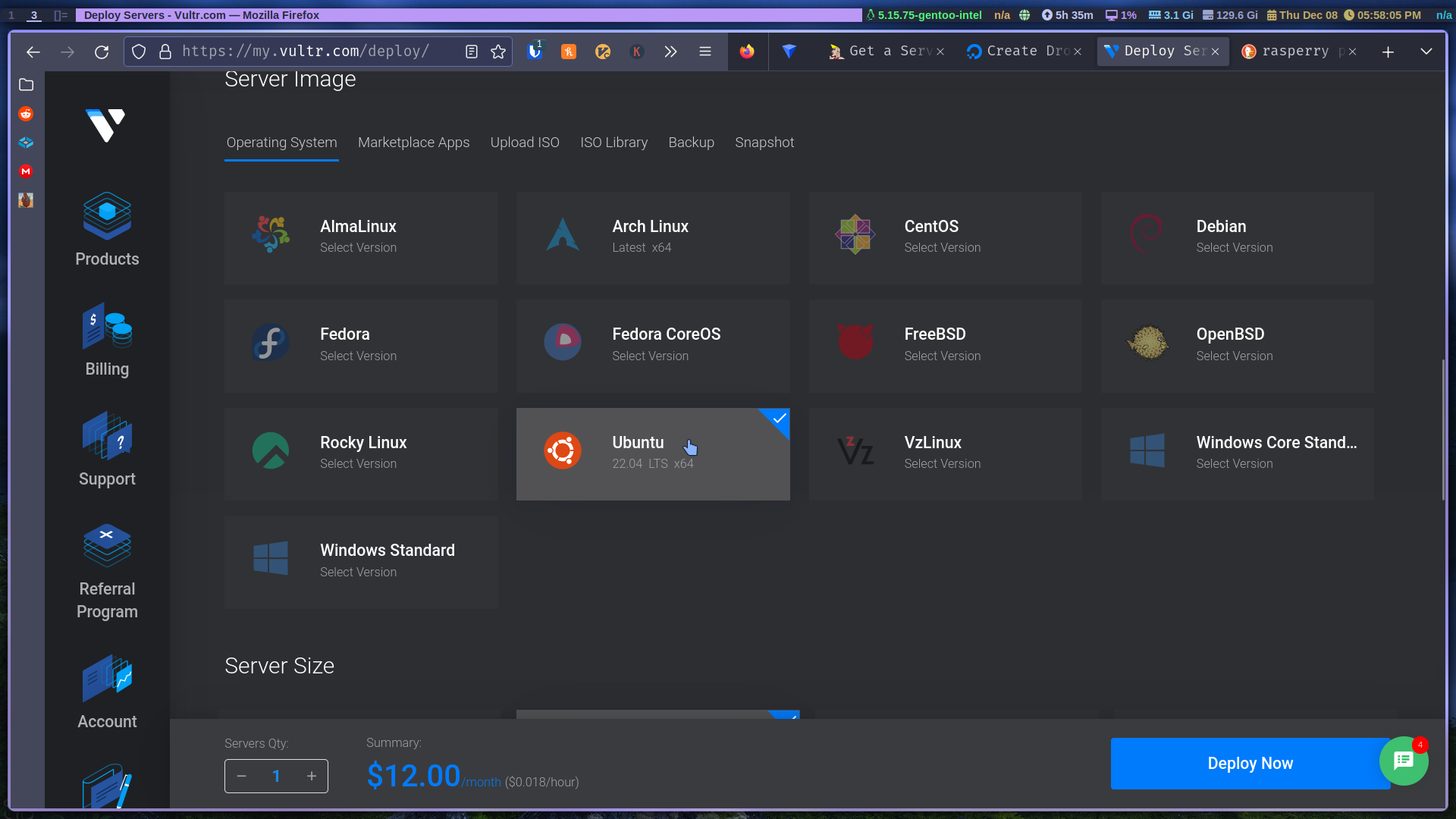
Task: Switch to the ISO Library tab
Action: coord(613,143)
